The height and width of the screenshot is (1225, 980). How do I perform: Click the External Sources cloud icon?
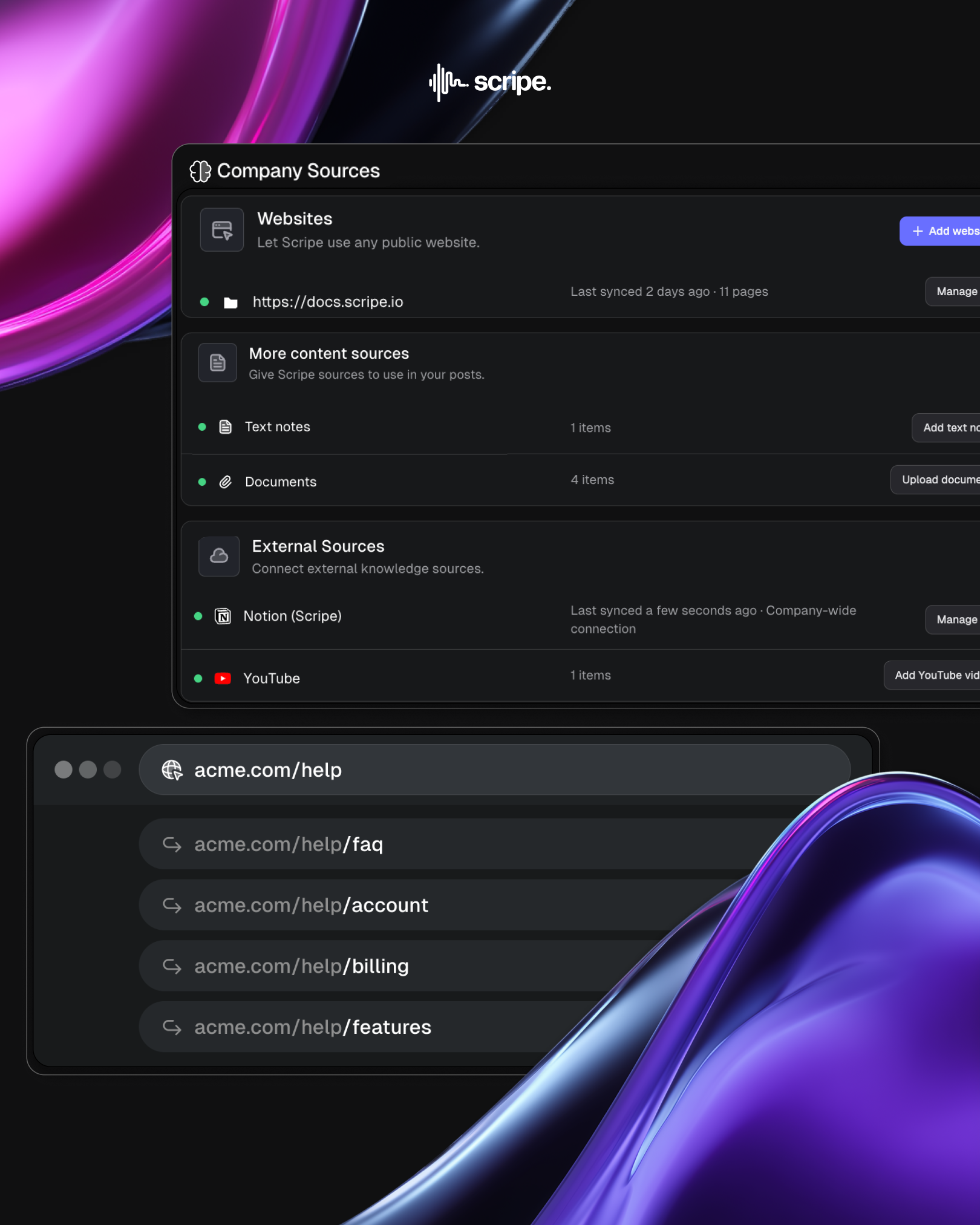pyautogui.click(x=219, y=556)
